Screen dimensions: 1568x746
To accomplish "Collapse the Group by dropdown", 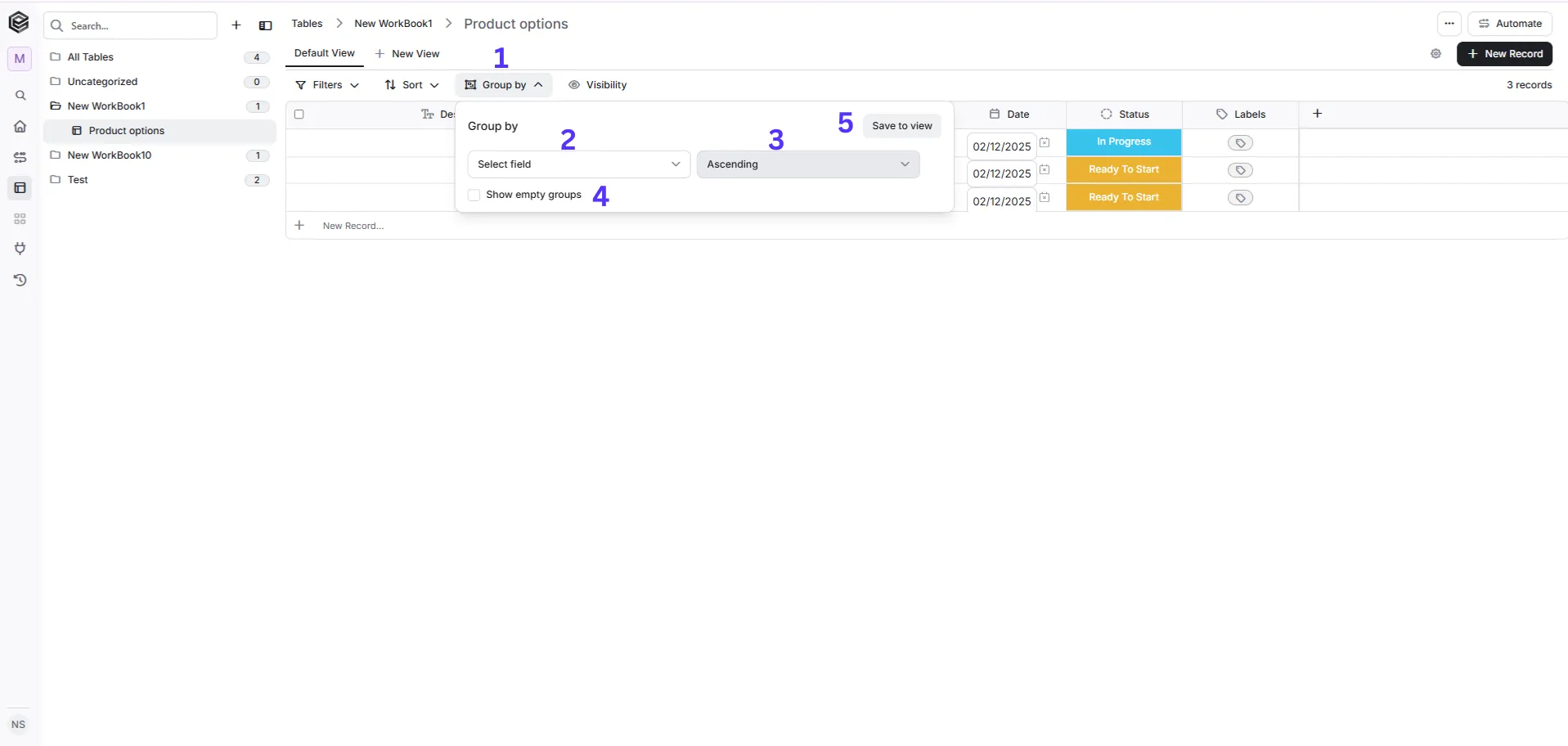I will pos(504,85).
